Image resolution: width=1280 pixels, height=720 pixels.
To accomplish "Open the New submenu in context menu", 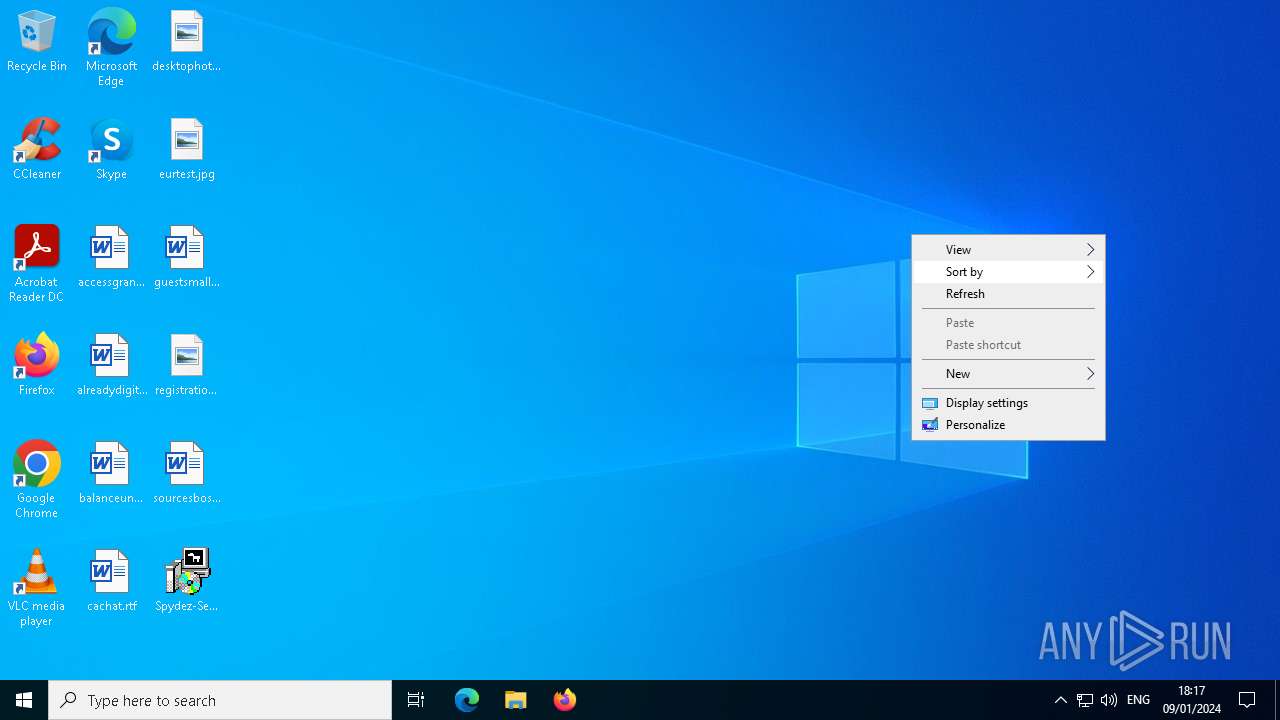I will point(1008,374).
